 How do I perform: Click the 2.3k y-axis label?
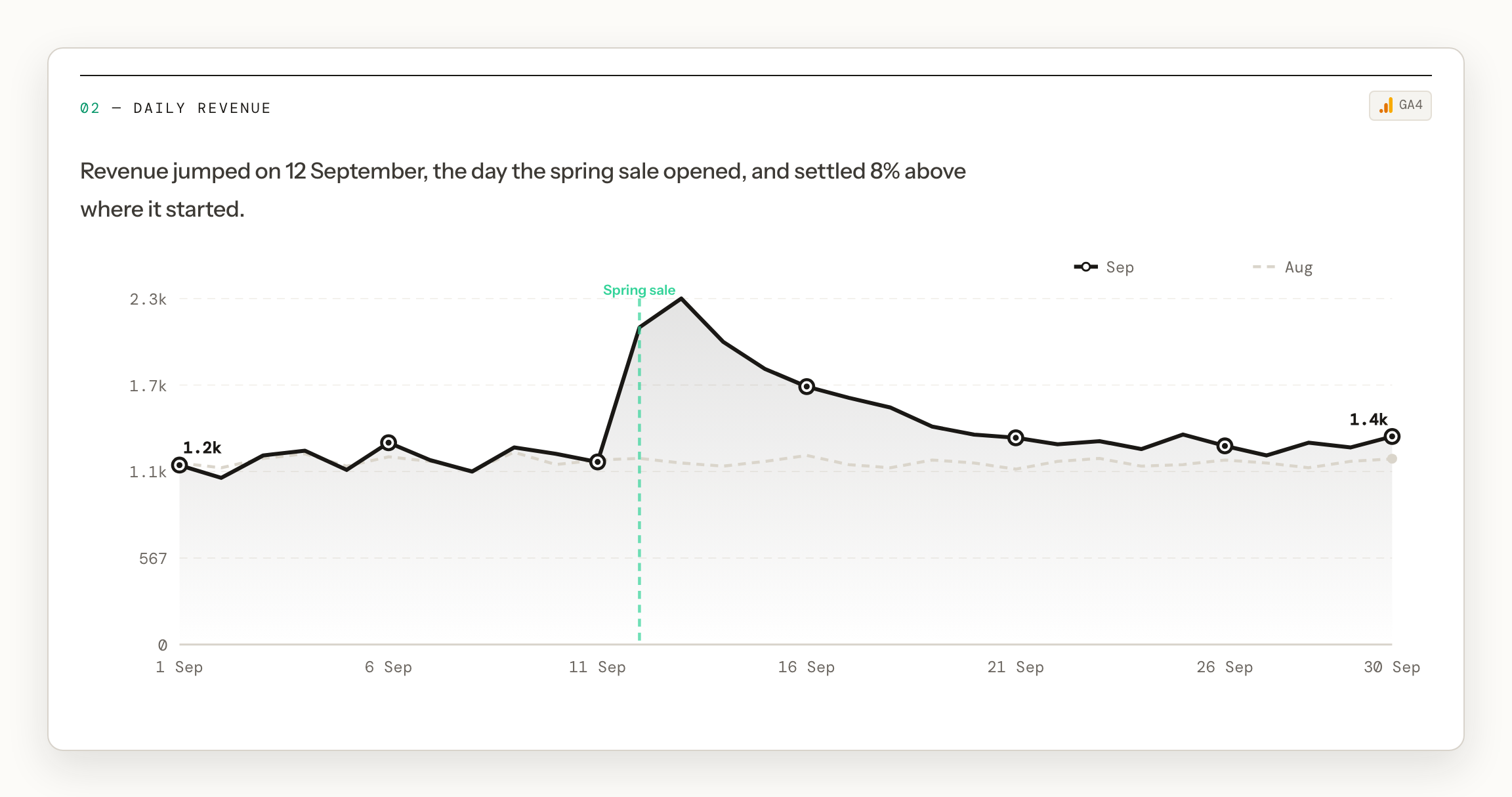click(x=148, y=299)
